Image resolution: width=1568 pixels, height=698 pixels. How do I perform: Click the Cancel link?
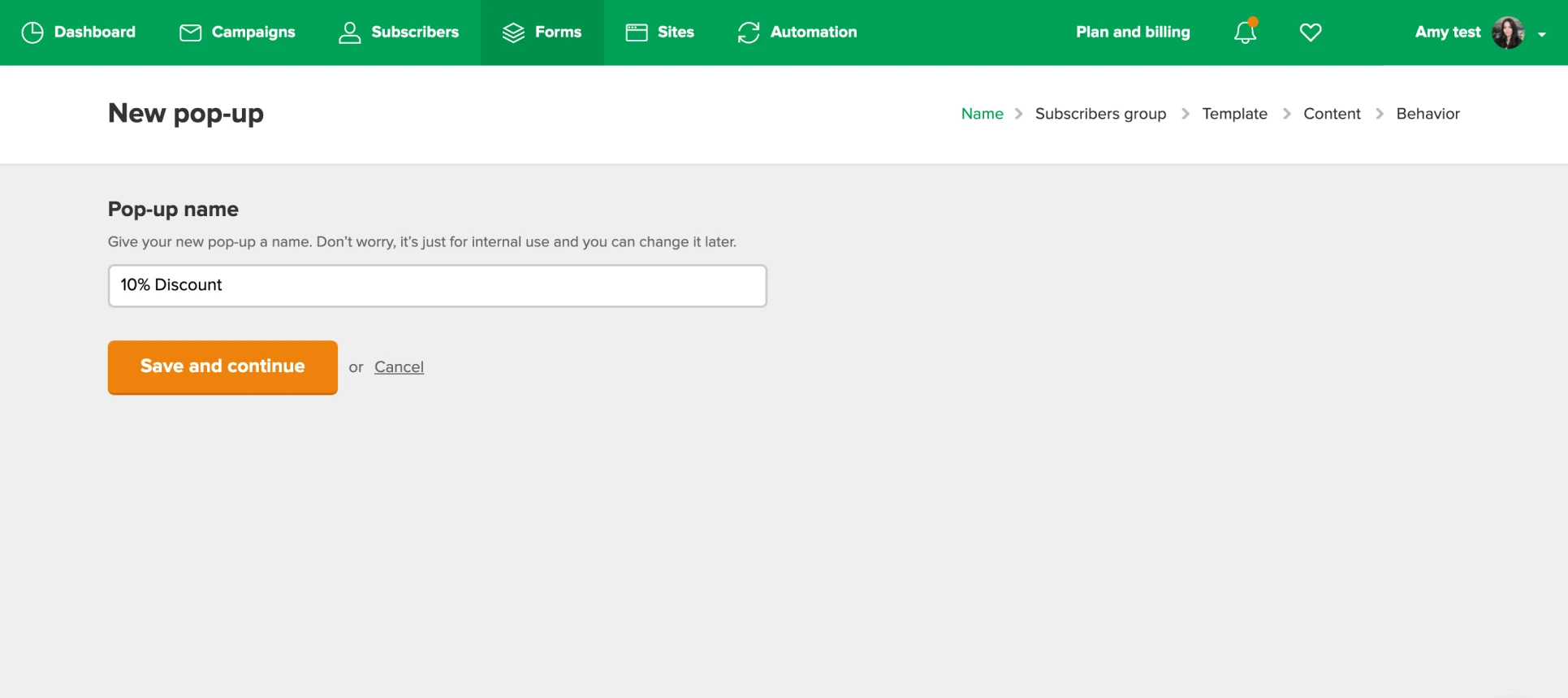399,367
